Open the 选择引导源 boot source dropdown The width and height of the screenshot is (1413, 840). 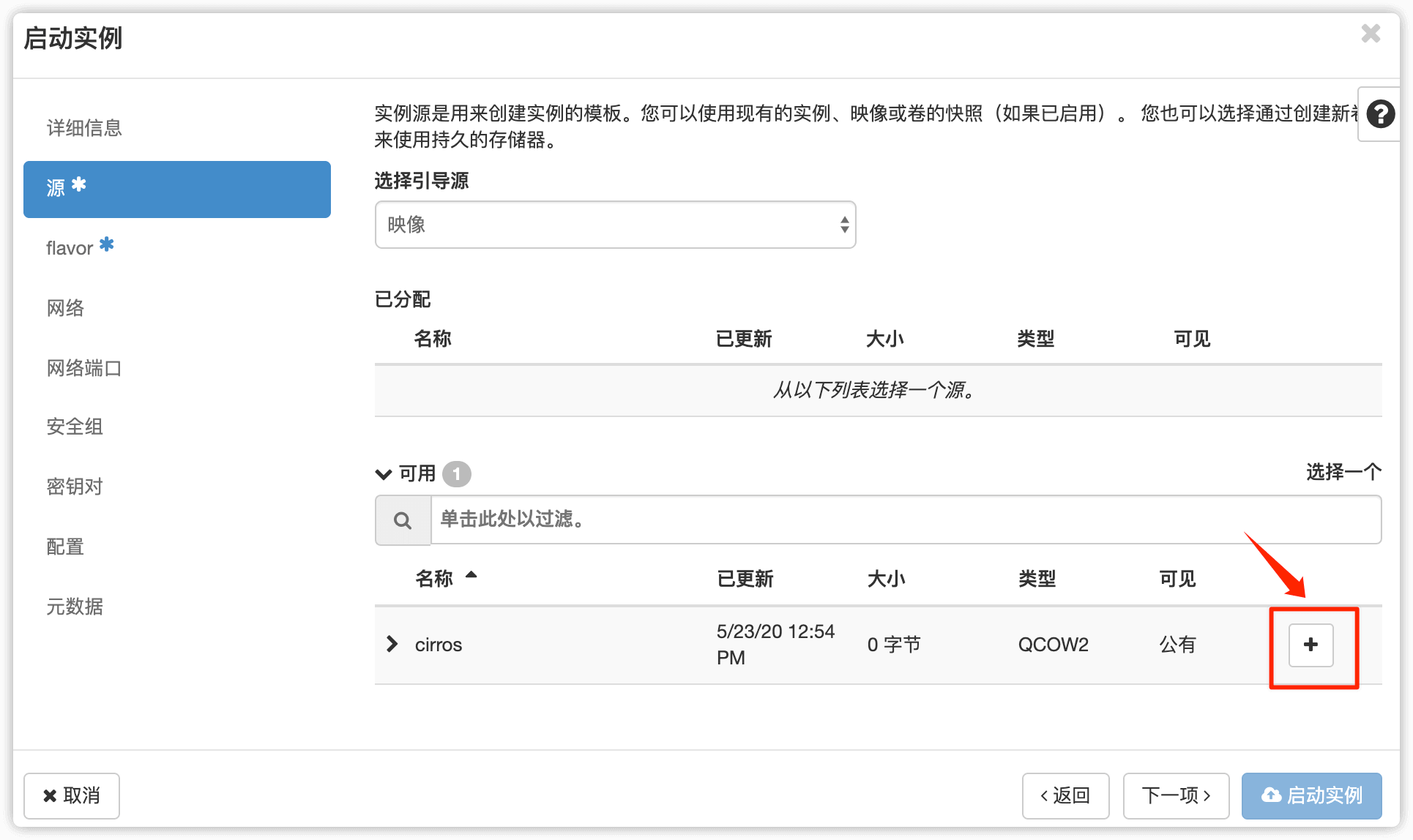(615, 225)
